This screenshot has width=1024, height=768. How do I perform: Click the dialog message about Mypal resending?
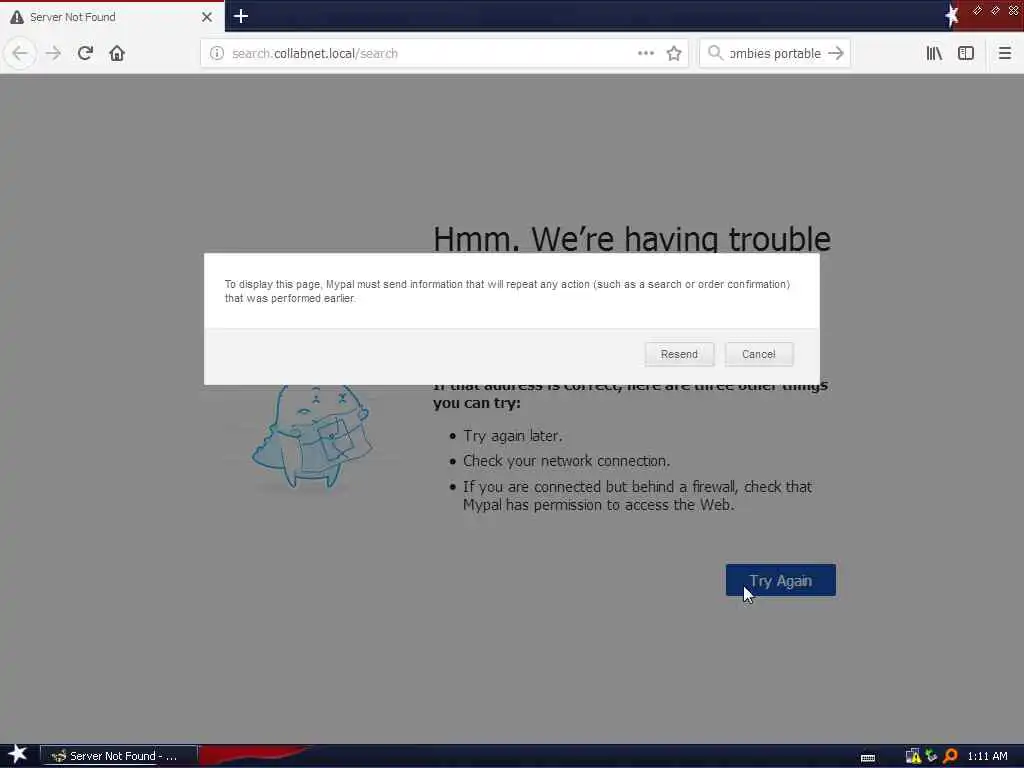(x=507, y=291)
